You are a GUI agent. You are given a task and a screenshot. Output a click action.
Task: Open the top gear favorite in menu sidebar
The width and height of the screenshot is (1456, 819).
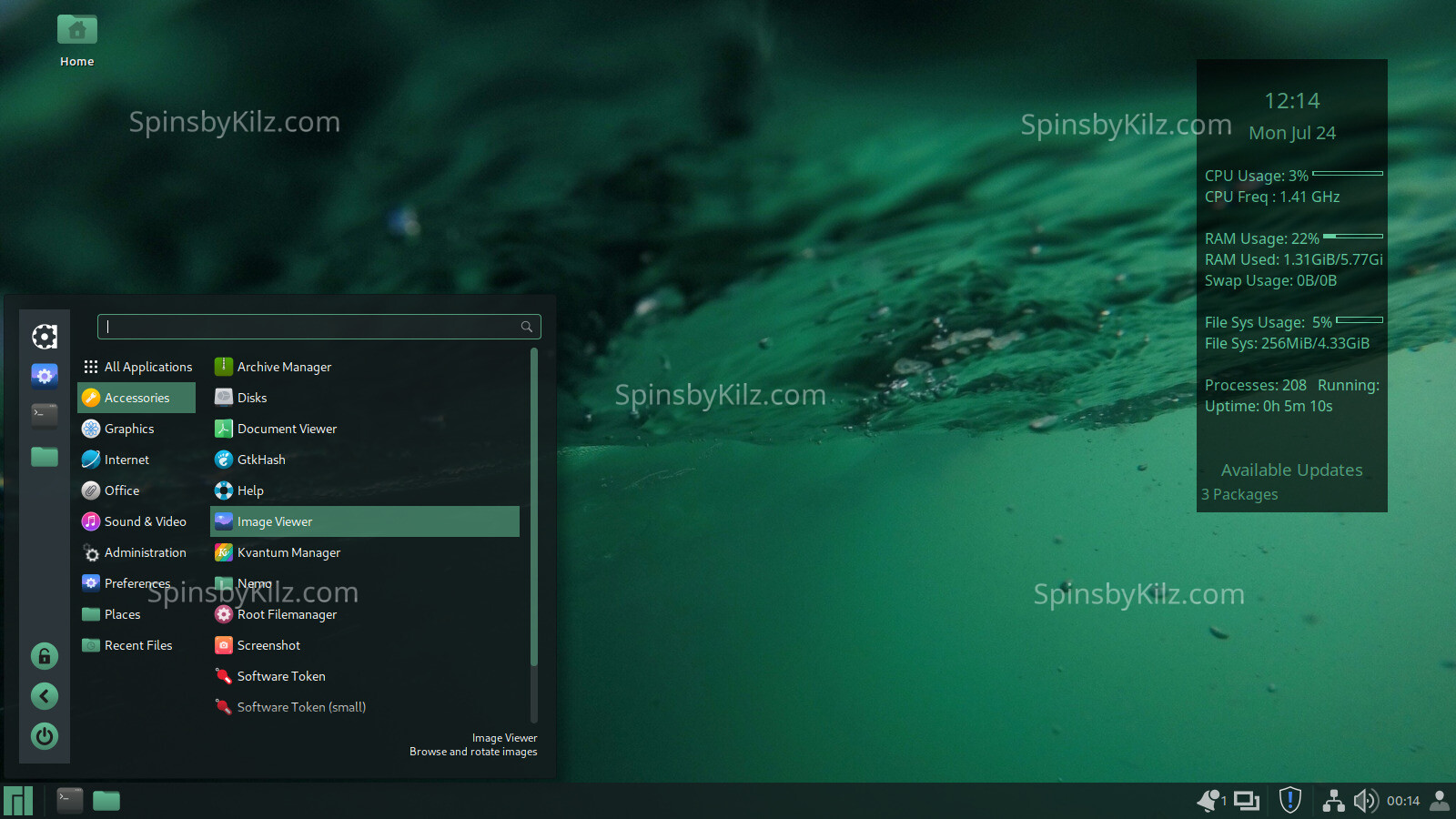[45, 337]
